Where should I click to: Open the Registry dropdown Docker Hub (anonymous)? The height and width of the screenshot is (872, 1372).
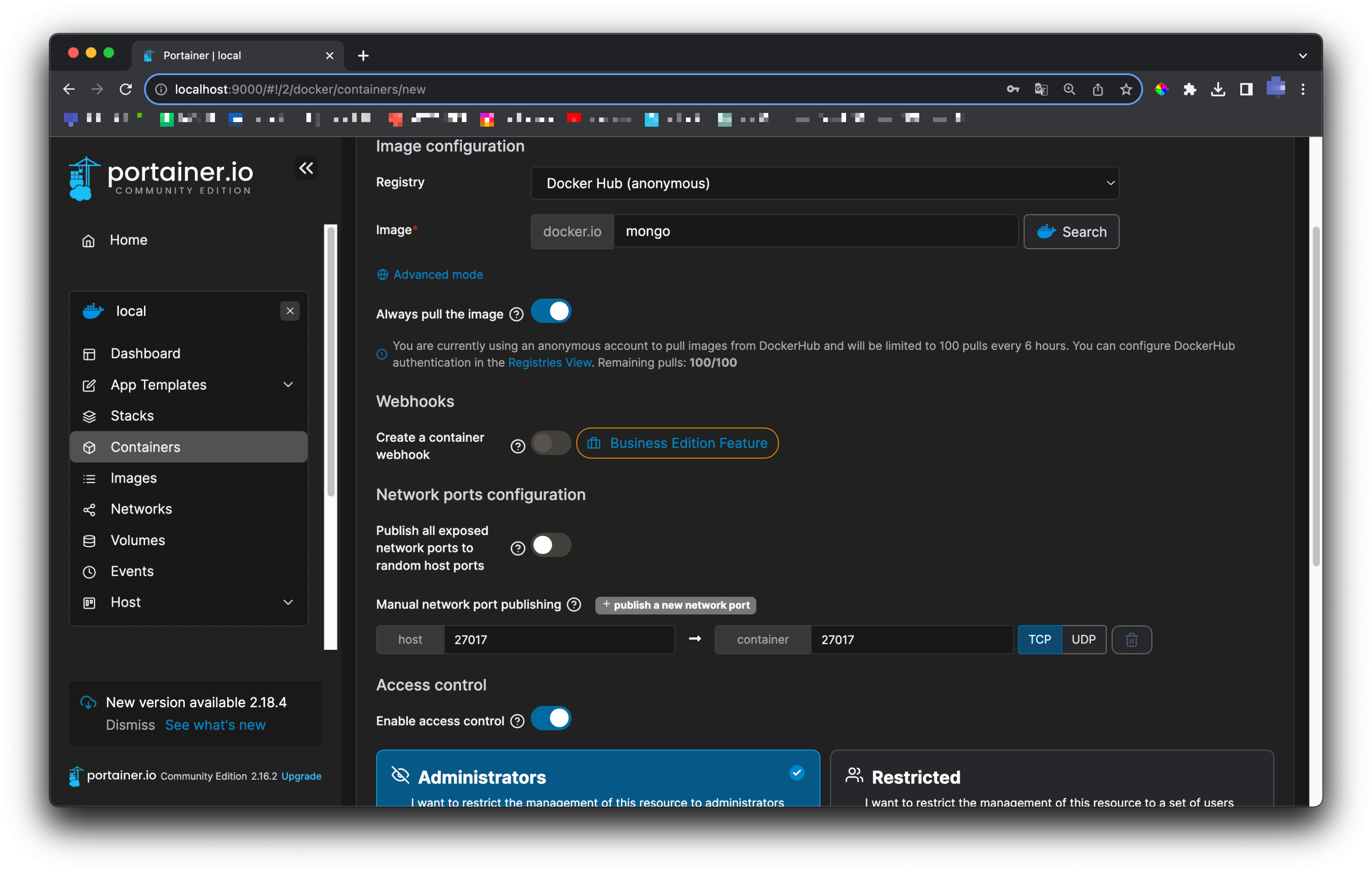[825, 183]
